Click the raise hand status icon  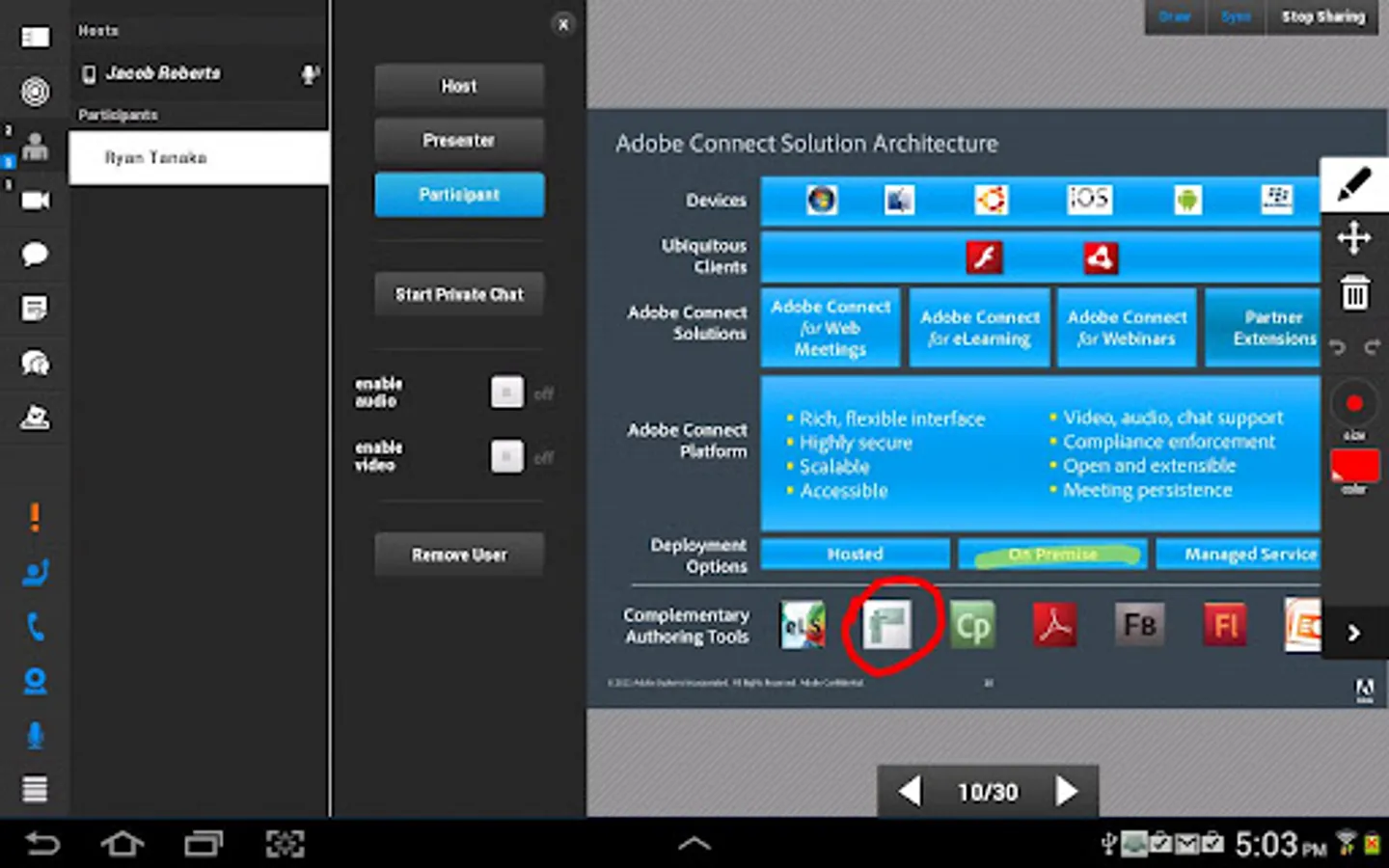[36, 573]
